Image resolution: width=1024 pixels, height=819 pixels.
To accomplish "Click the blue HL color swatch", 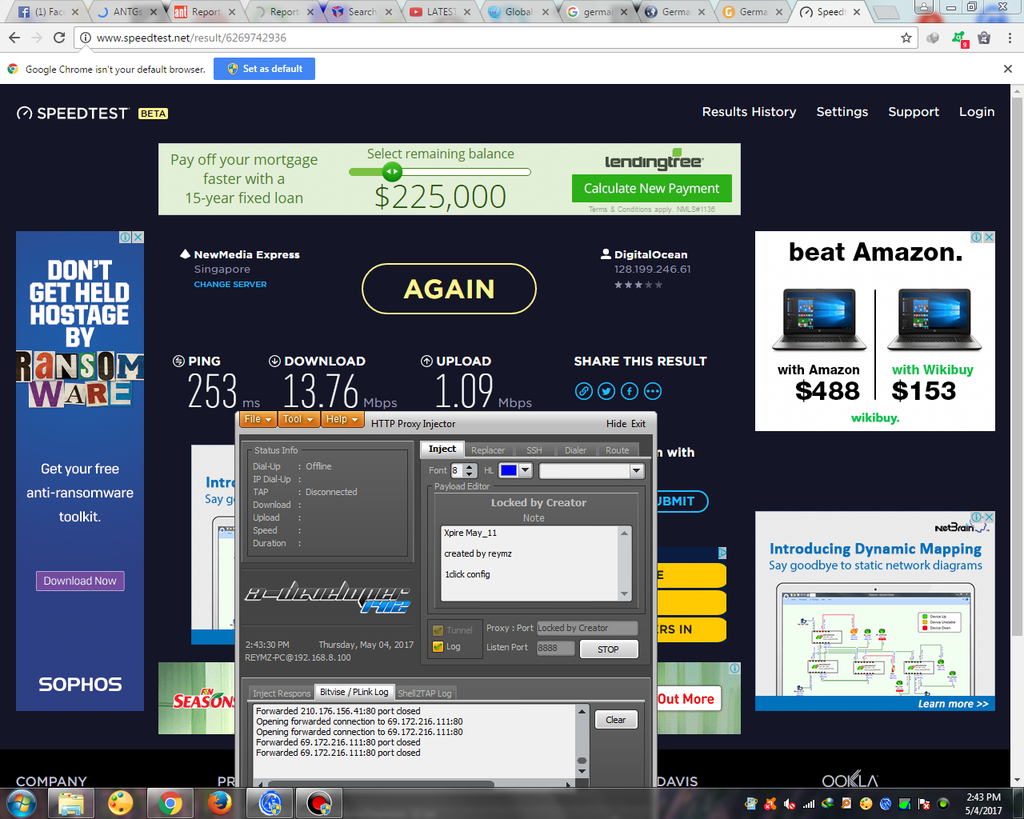I will tap(508, 470).
